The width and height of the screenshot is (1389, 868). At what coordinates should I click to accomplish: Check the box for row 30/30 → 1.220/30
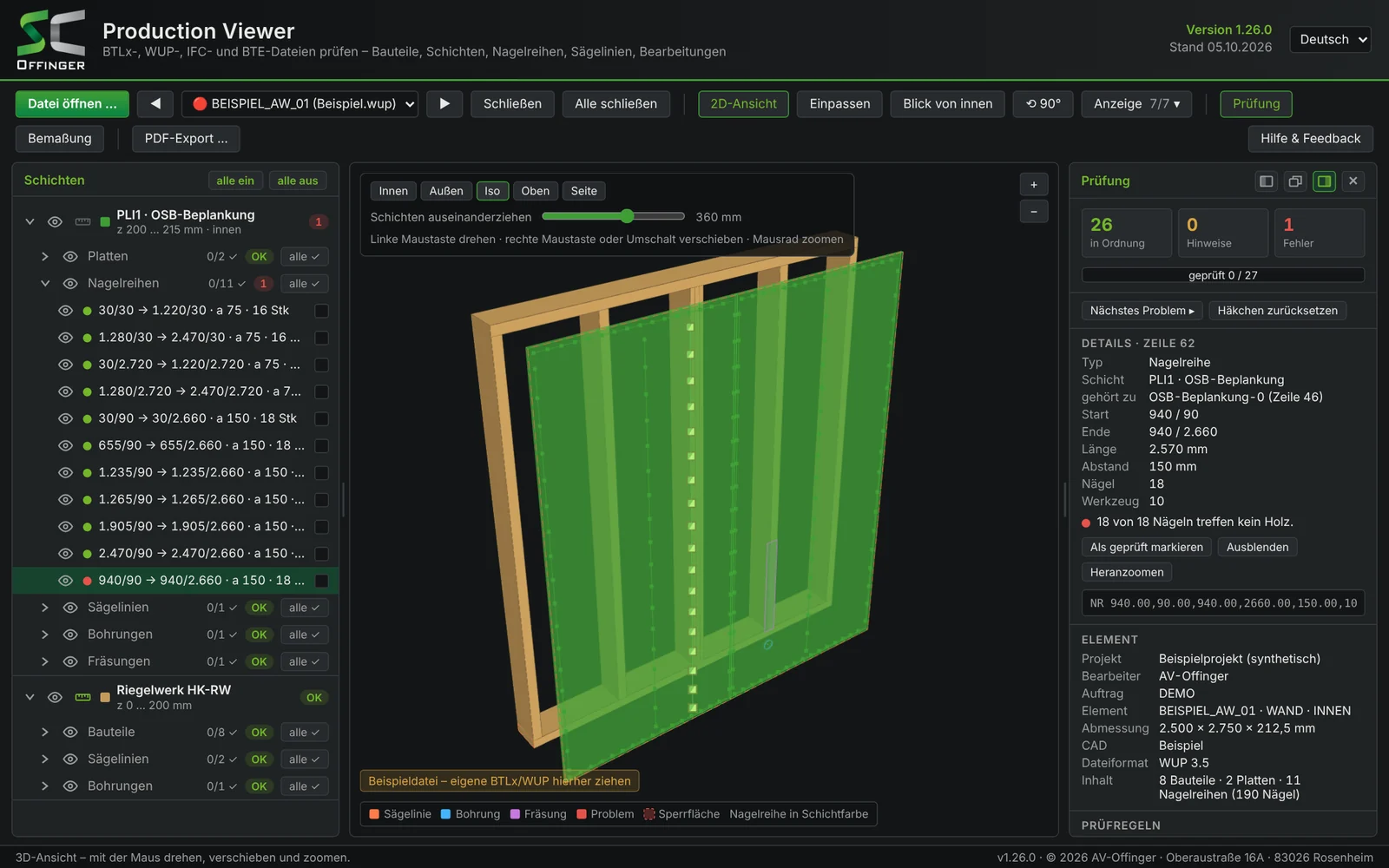click(x=321, y=311)
